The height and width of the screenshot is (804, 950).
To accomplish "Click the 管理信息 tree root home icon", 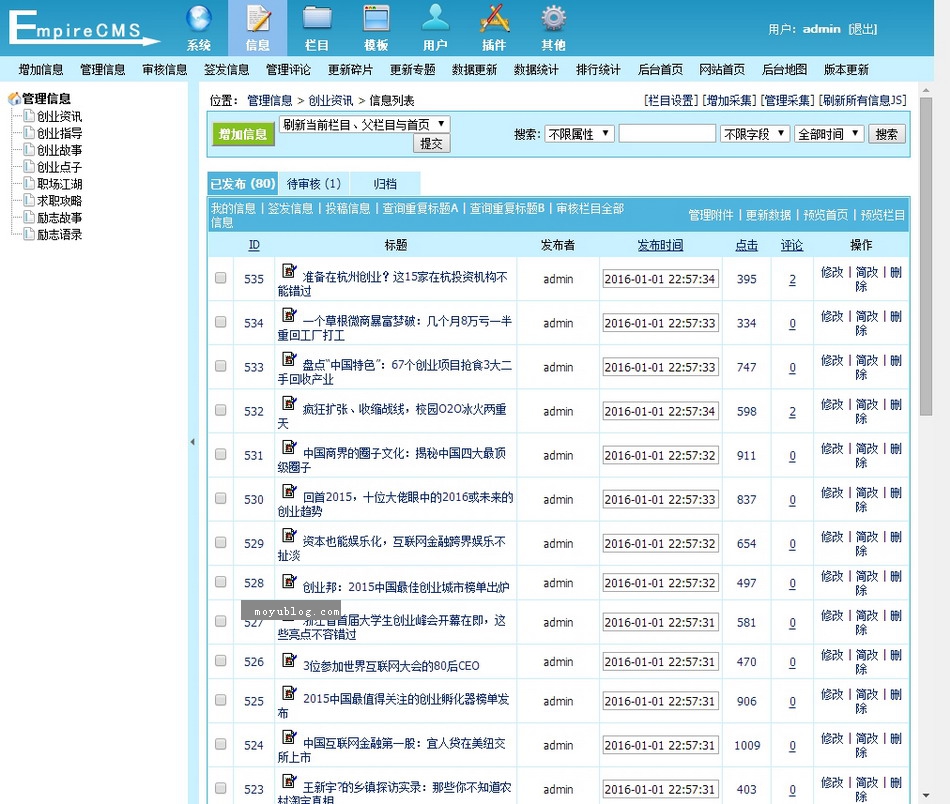I will [15, 98].
